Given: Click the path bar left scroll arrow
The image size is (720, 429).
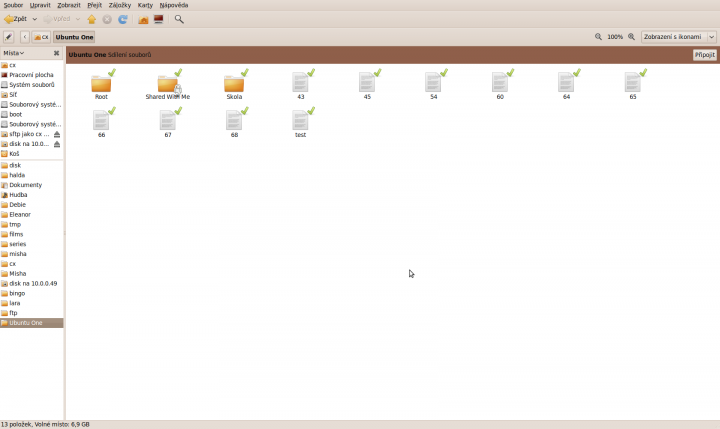Looking at the screenshot, I should click(x=25, y=37).
